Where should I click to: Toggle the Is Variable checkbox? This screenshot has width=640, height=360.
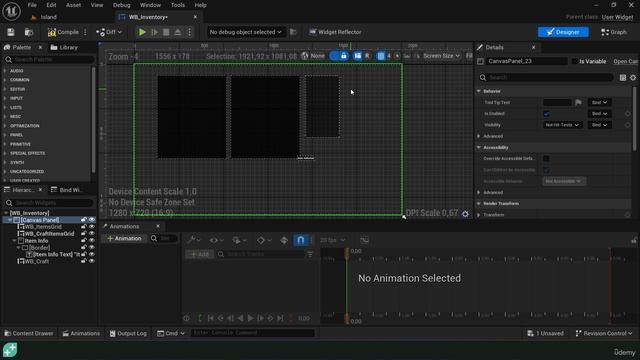(x=575, y=61)
